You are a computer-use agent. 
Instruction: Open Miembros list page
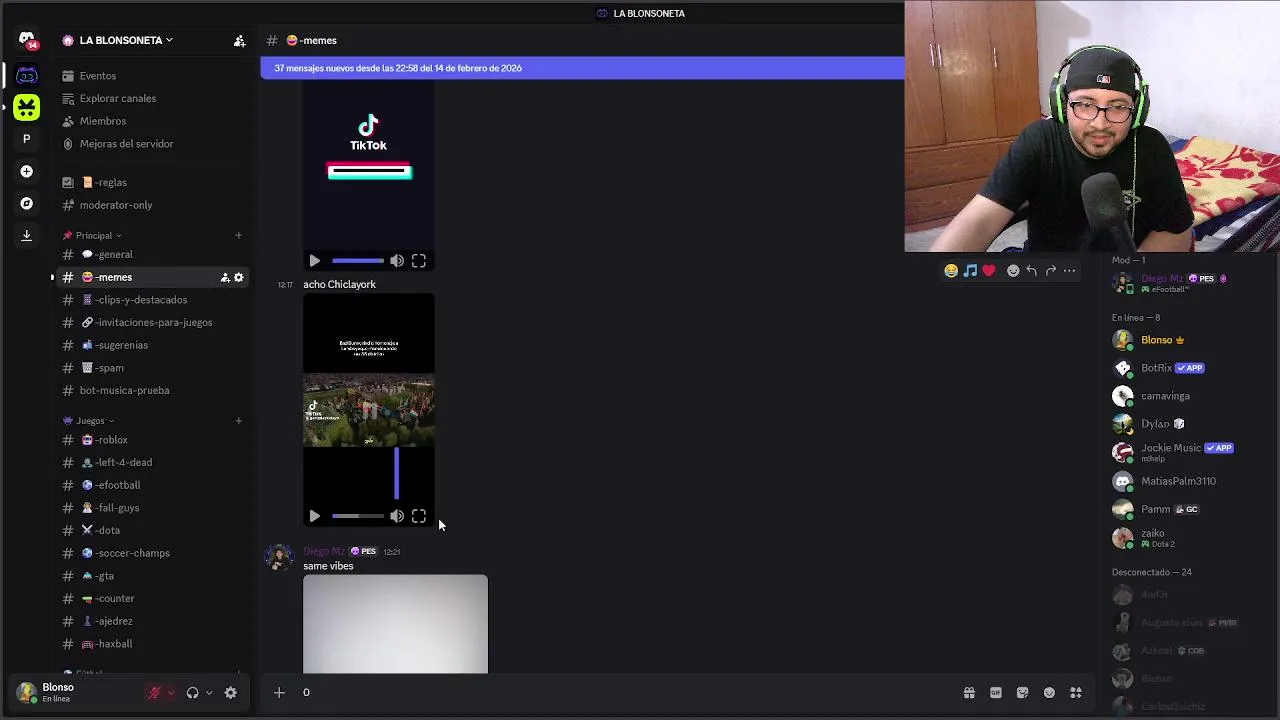coord(103,121)
